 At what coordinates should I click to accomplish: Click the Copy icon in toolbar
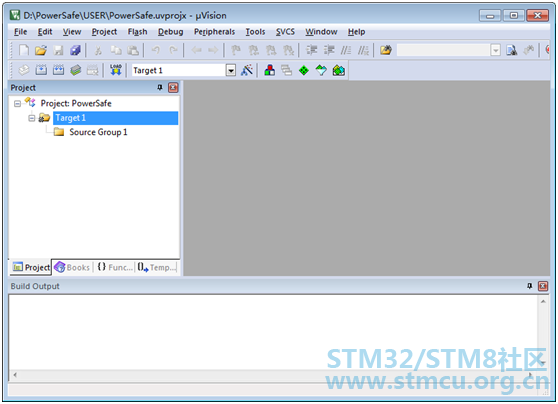(116, 50)
